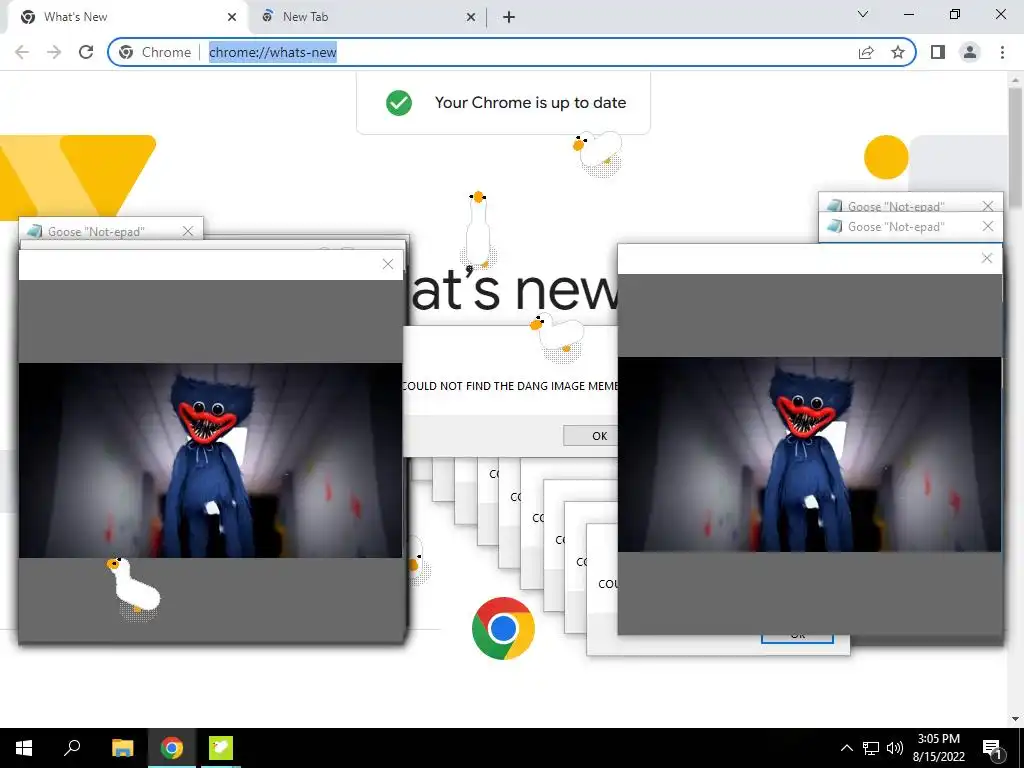This screenshot has height=768, width=1024.
Task: Open File Explorer from the taskbar
Action: point(122,748)
